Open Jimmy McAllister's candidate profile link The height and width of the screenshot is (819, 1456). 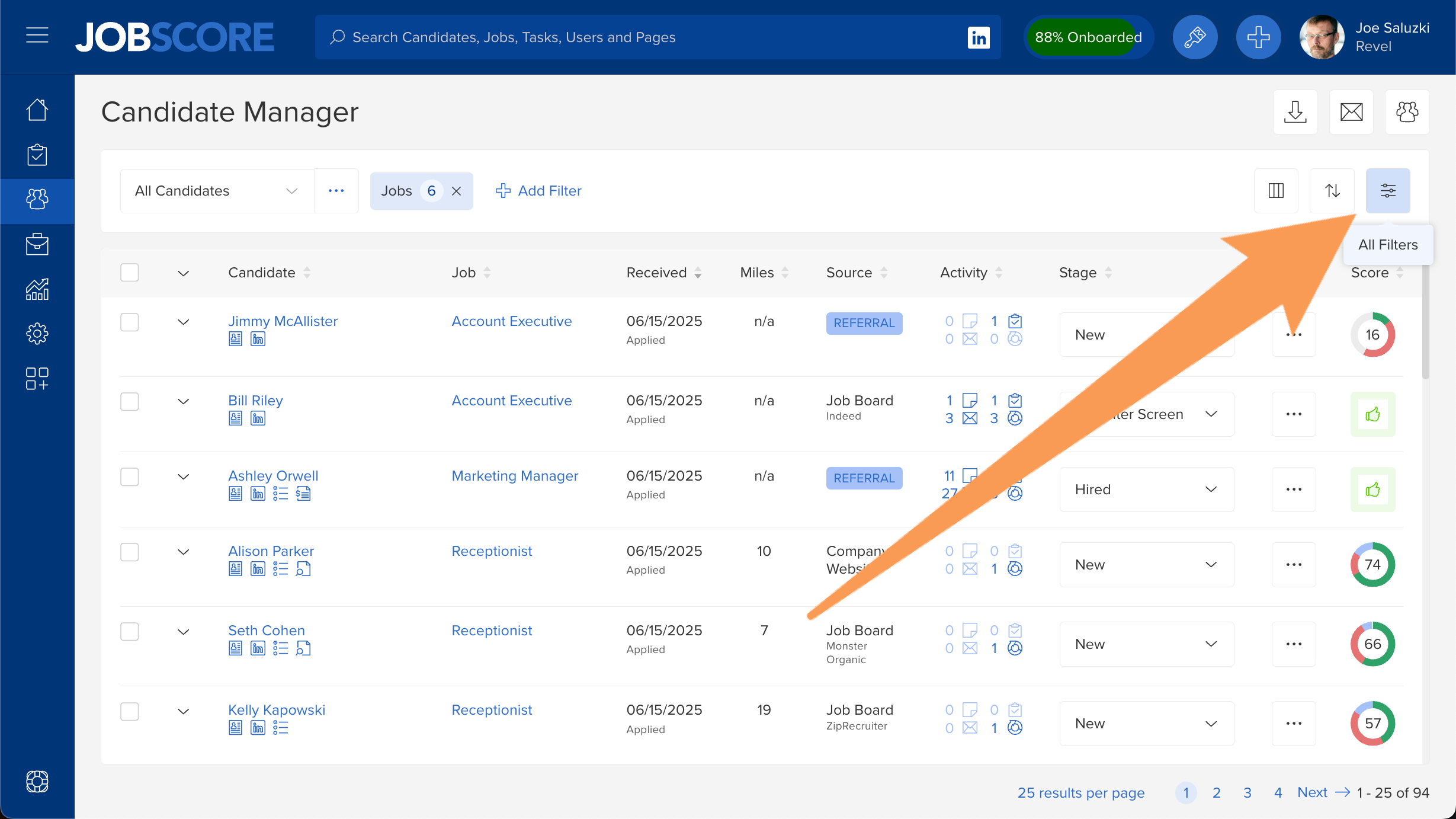[283, 321]
